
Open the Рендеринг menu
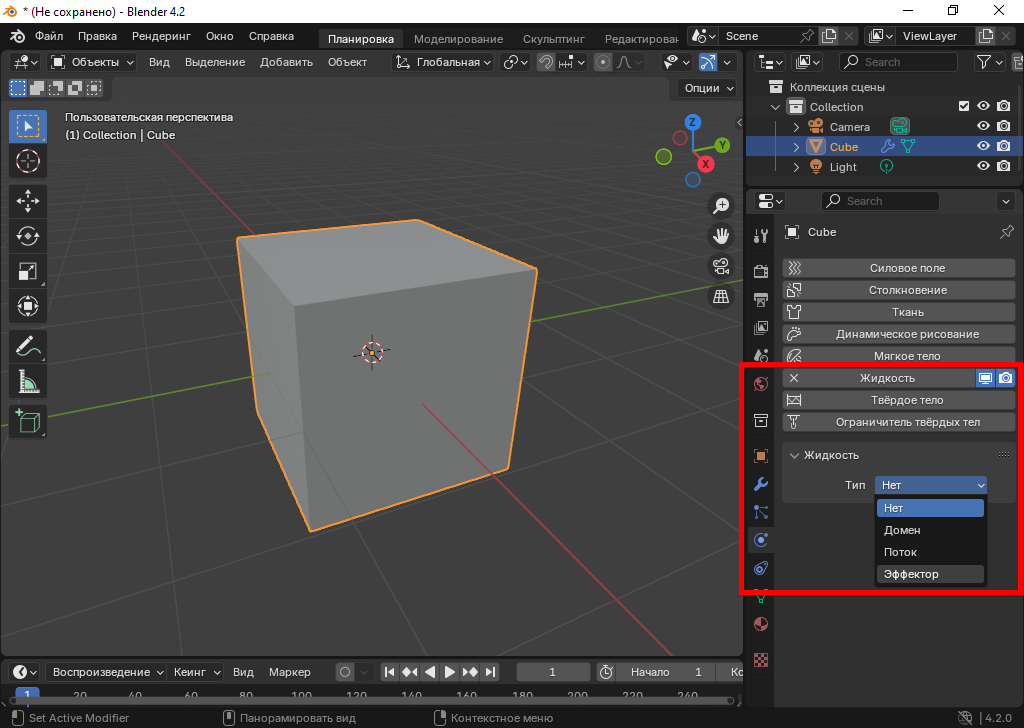tap(161, 36)
